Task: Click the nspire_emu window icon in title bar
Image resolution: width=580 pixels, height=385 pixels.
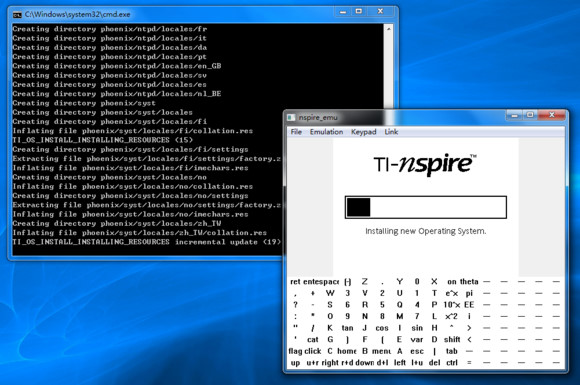Action: 291,118
